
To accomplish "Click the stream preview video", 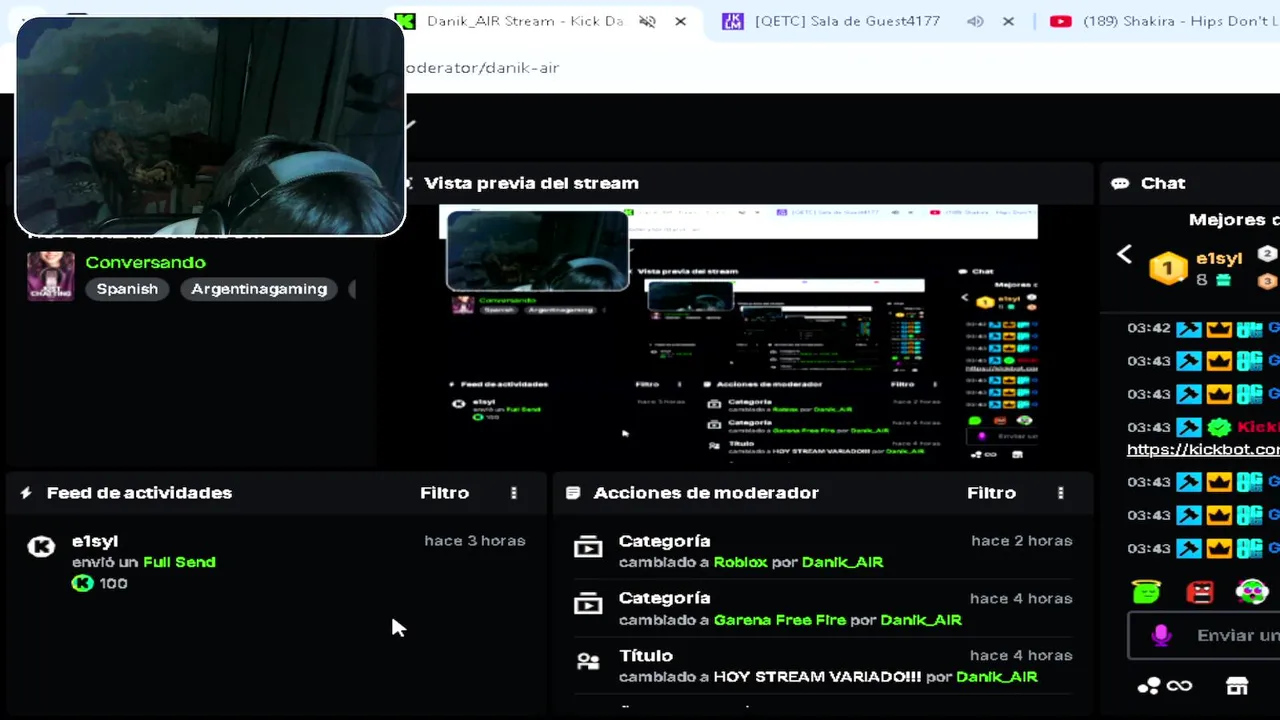I will (x=738, y=332).
